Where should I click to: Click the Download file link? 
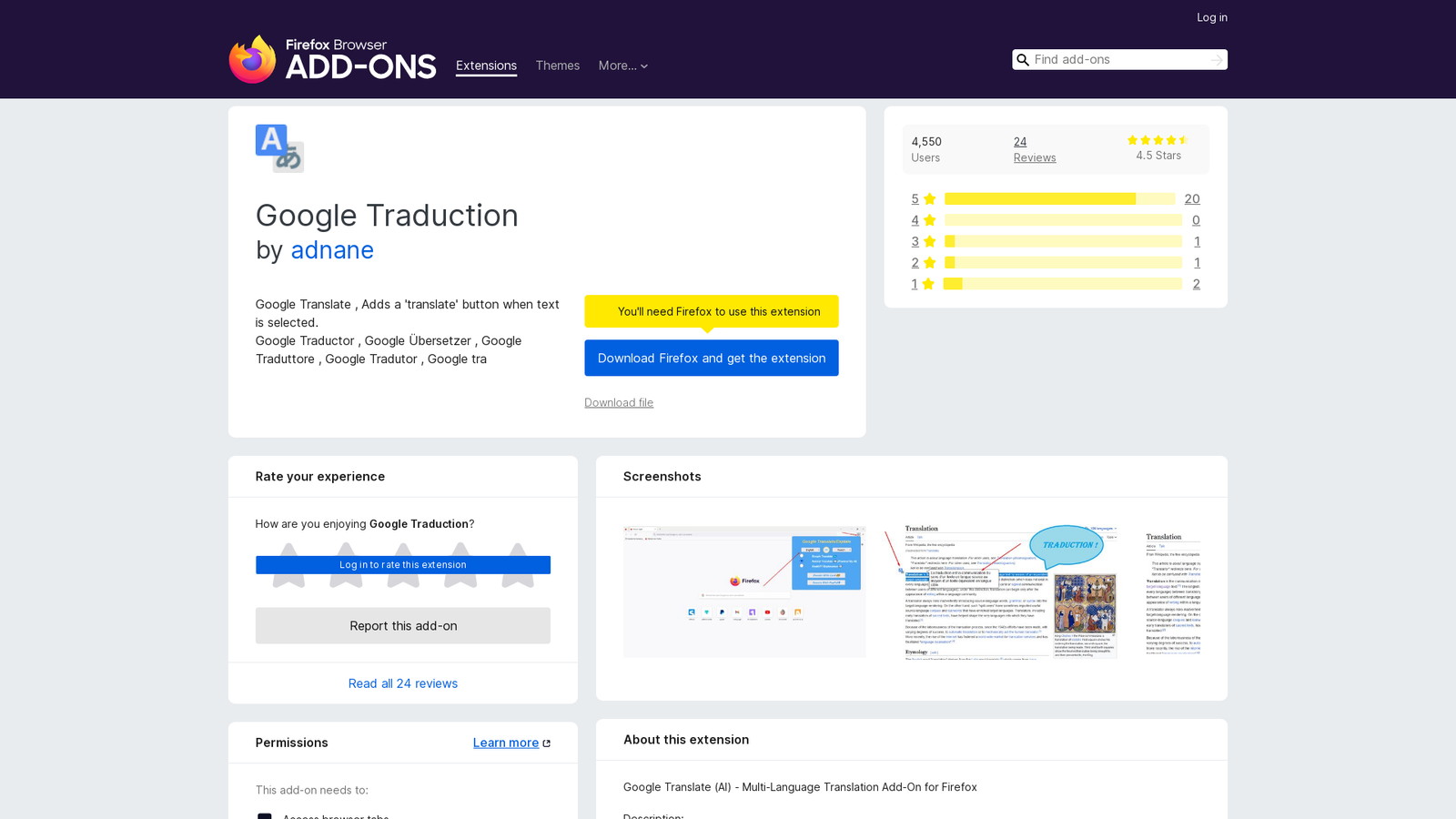click(x=619, y=402)
